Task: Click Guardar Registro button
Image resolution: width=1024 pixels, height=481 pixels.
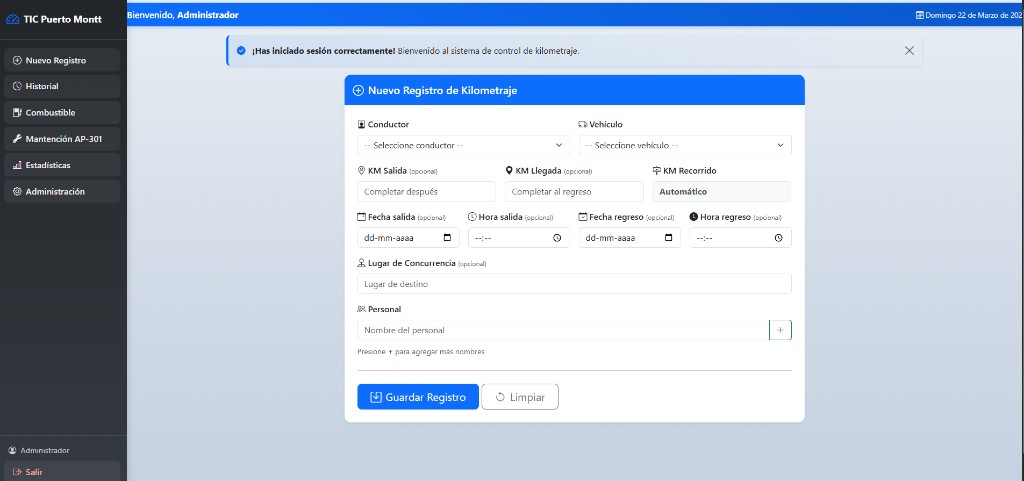Action: (x=418, y=397)
